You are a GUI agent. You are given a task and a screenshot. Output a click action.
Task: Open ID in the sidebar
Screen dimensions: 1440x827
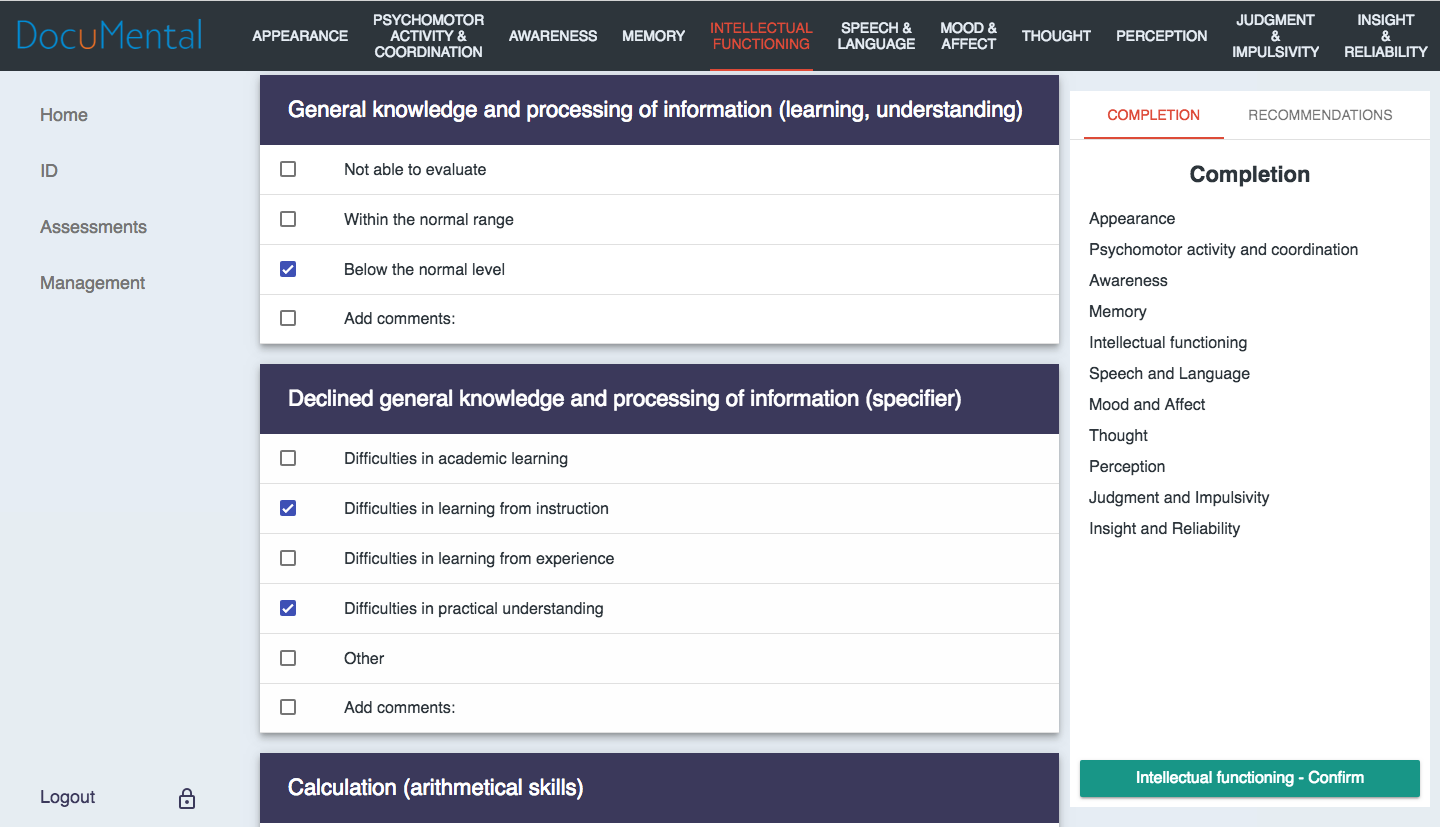pos(49,171)
